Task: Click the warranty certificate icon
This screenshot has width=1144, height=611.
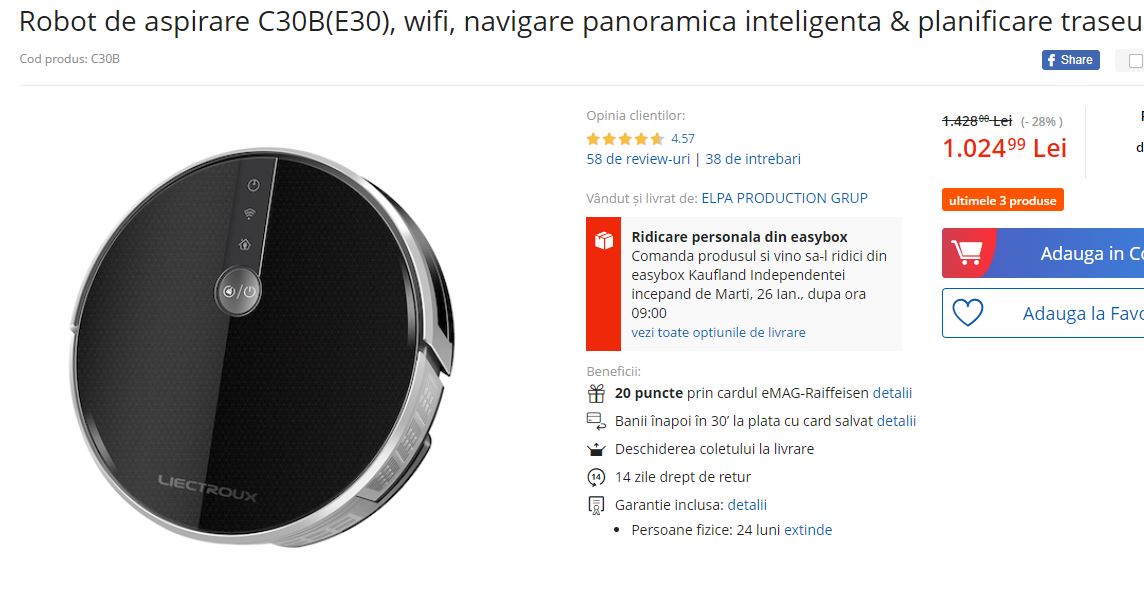Action: pos(596,505)
